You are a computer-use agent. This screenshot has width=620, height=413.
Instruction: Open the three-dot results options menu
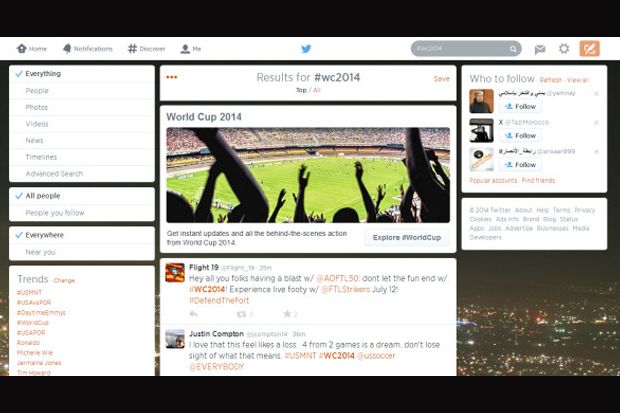172,77
